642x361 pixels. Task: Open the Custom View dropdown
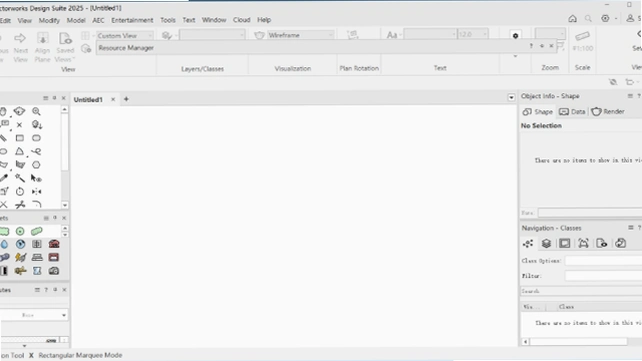coord(125,36)
